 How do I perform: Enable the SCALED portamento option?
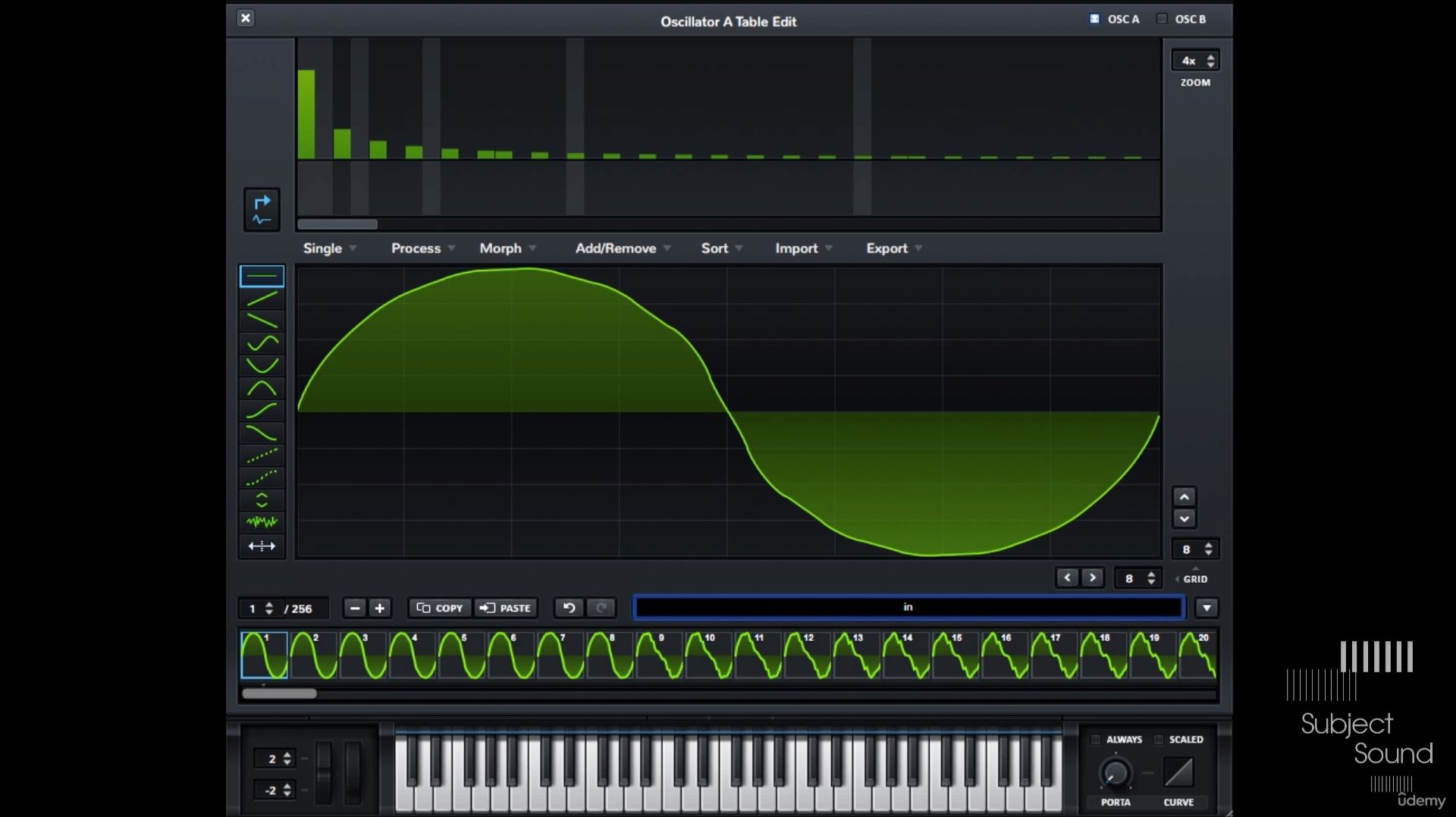pyautogui.click(x=1159, y=740)
